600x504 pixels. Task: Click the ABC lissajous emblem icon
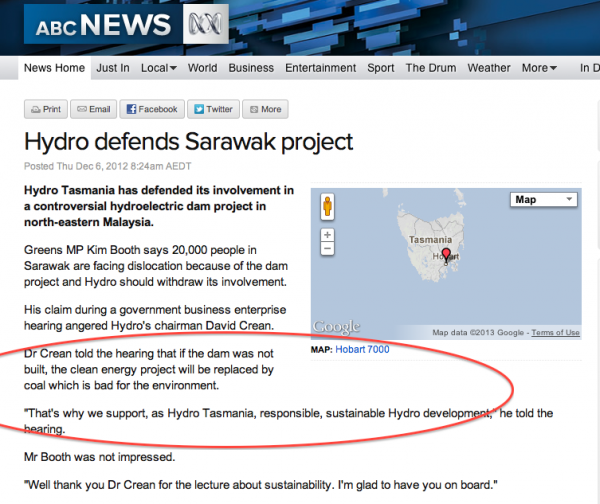(206, 24)
